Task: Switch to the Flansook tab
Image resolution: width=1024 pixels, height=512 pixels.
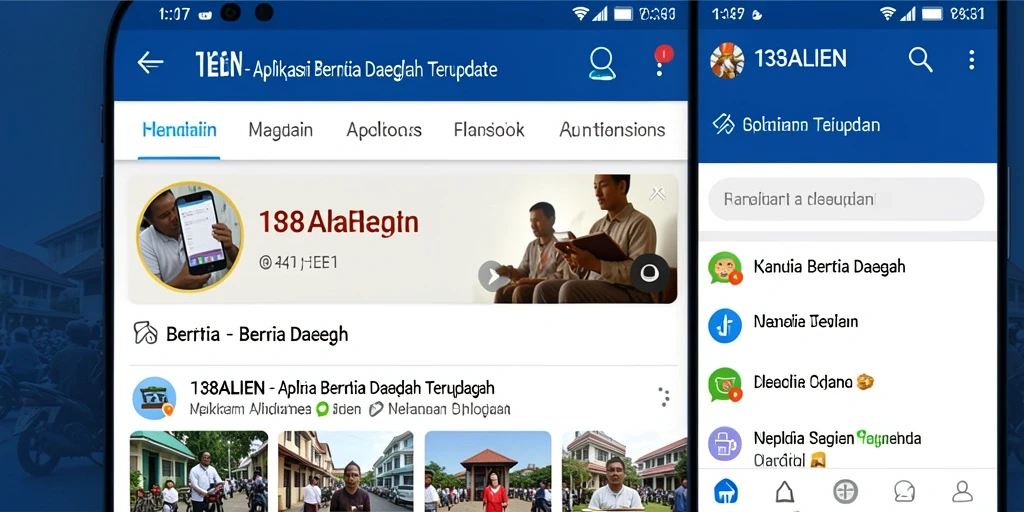Action: (x=489, y=129)
